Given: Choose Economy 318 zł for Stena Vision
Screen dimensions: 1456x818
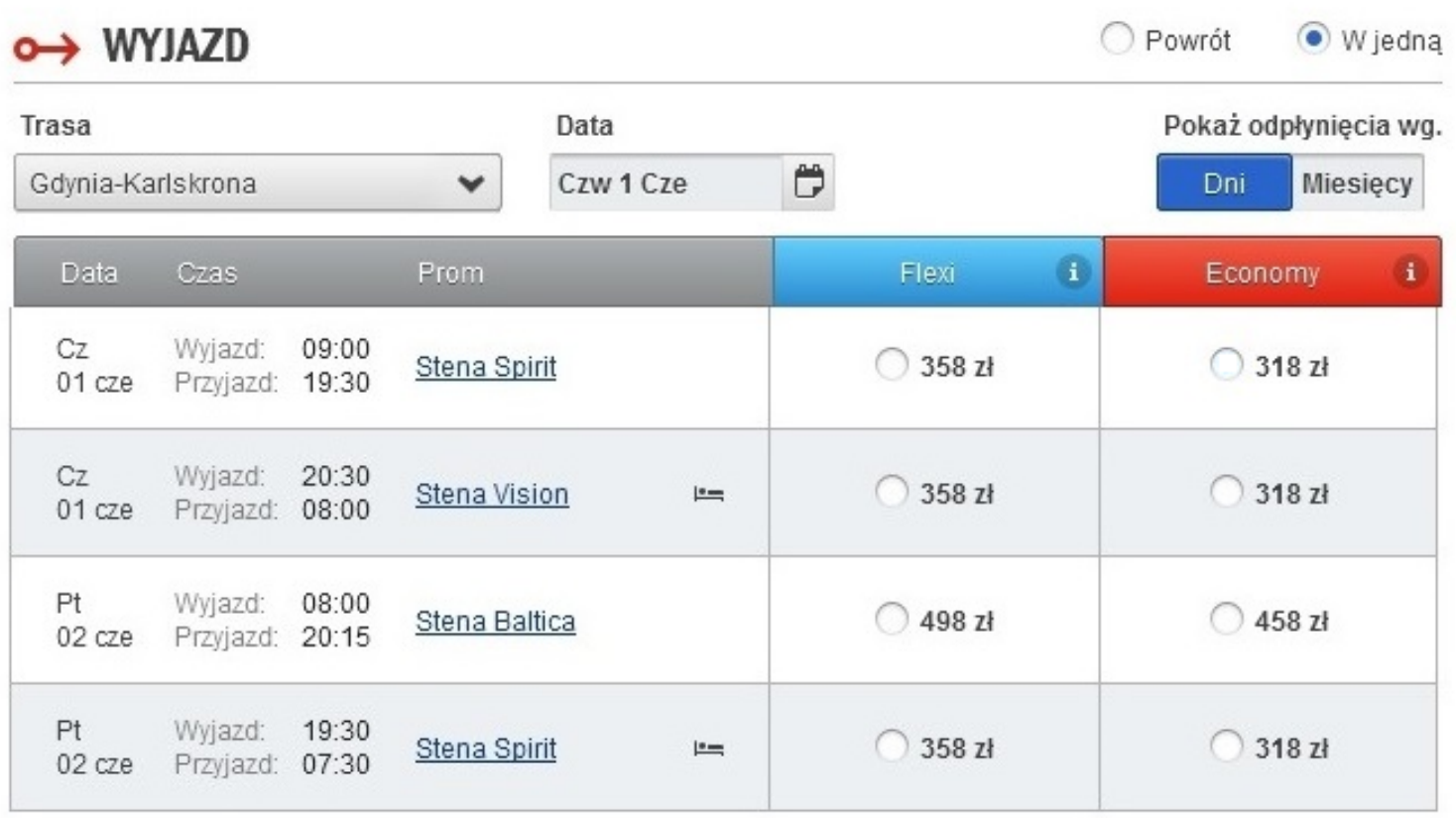Looking at the screenshot, I should [x=1226, y=492].
